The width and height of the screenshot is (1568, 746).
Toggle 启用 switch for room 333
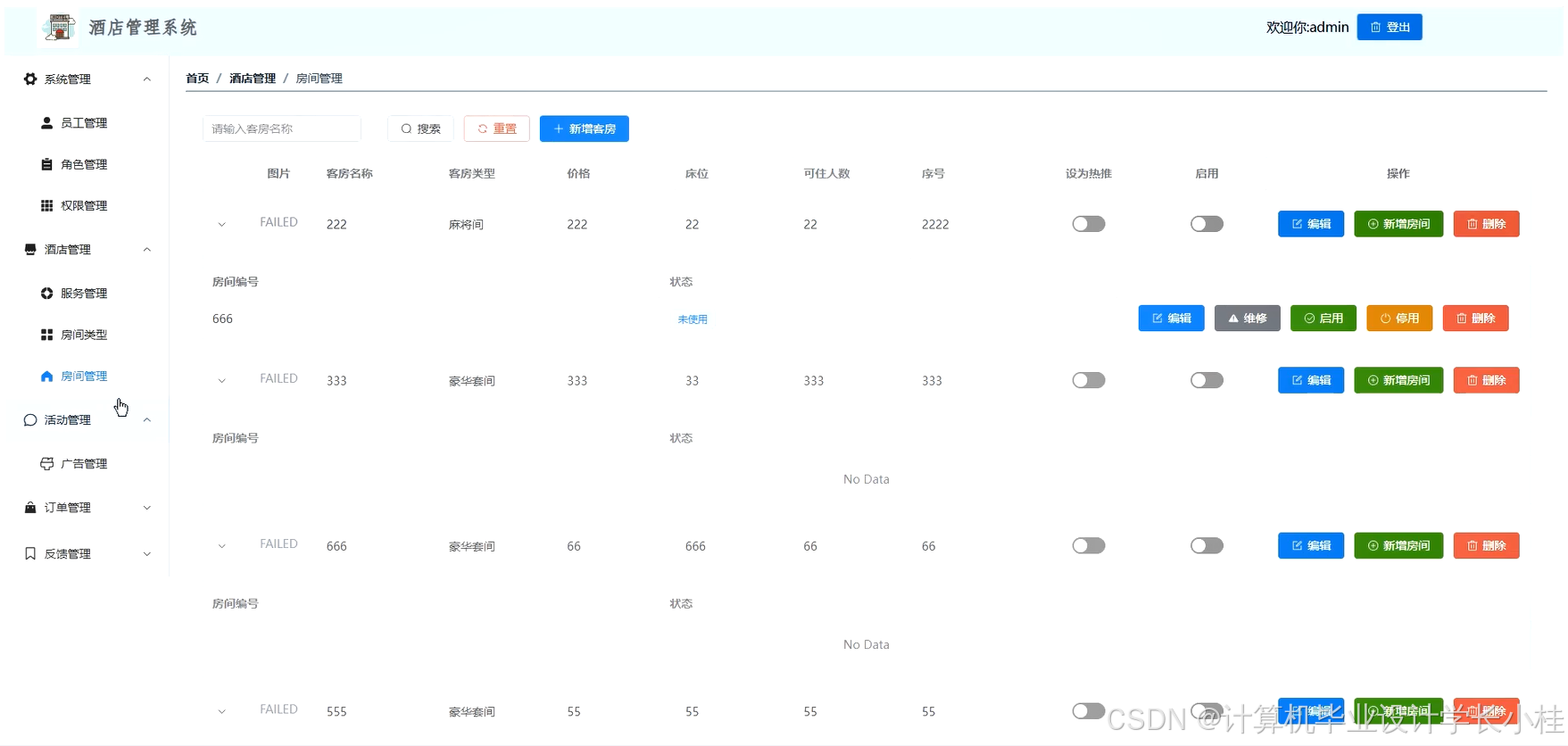coord(1207,380)
